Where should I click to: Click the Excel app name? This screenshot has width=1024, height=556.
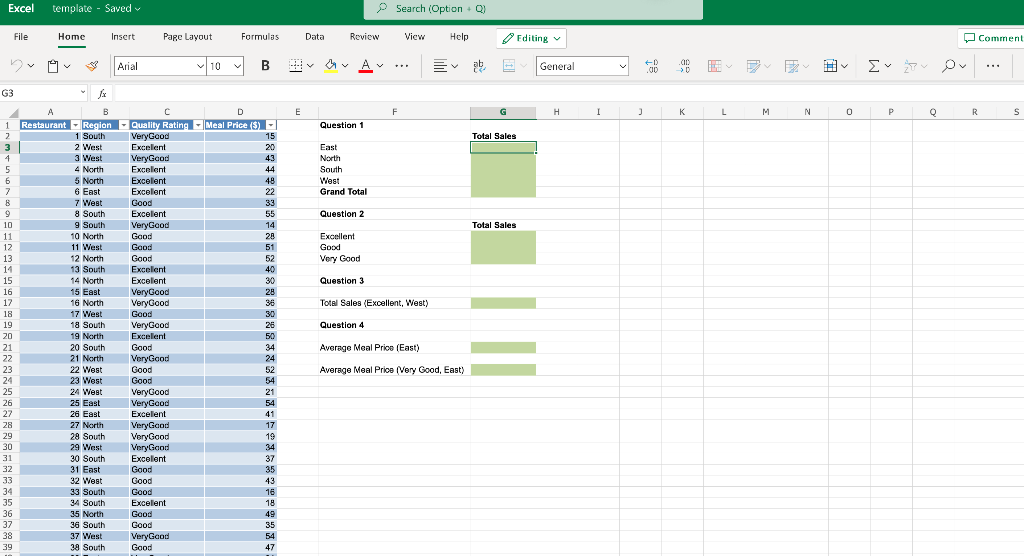tap(21, 8)
